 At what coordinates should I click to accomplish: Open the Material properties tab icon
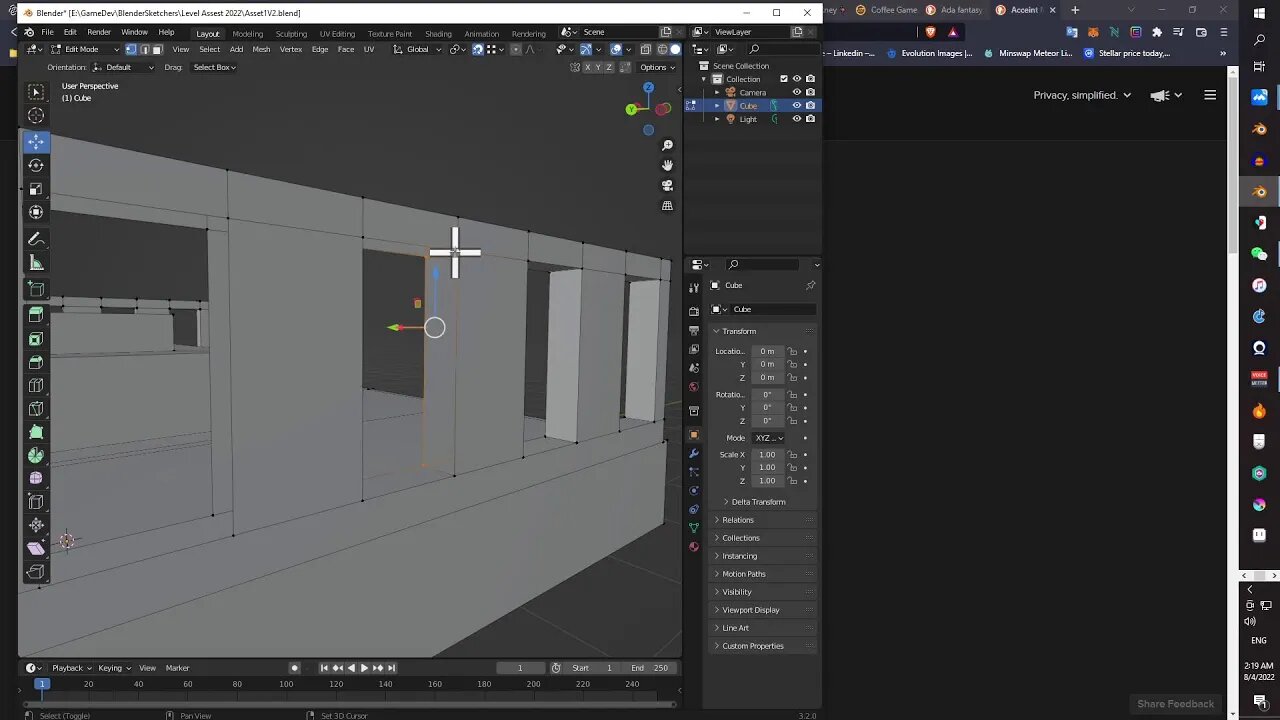(694, 547)
